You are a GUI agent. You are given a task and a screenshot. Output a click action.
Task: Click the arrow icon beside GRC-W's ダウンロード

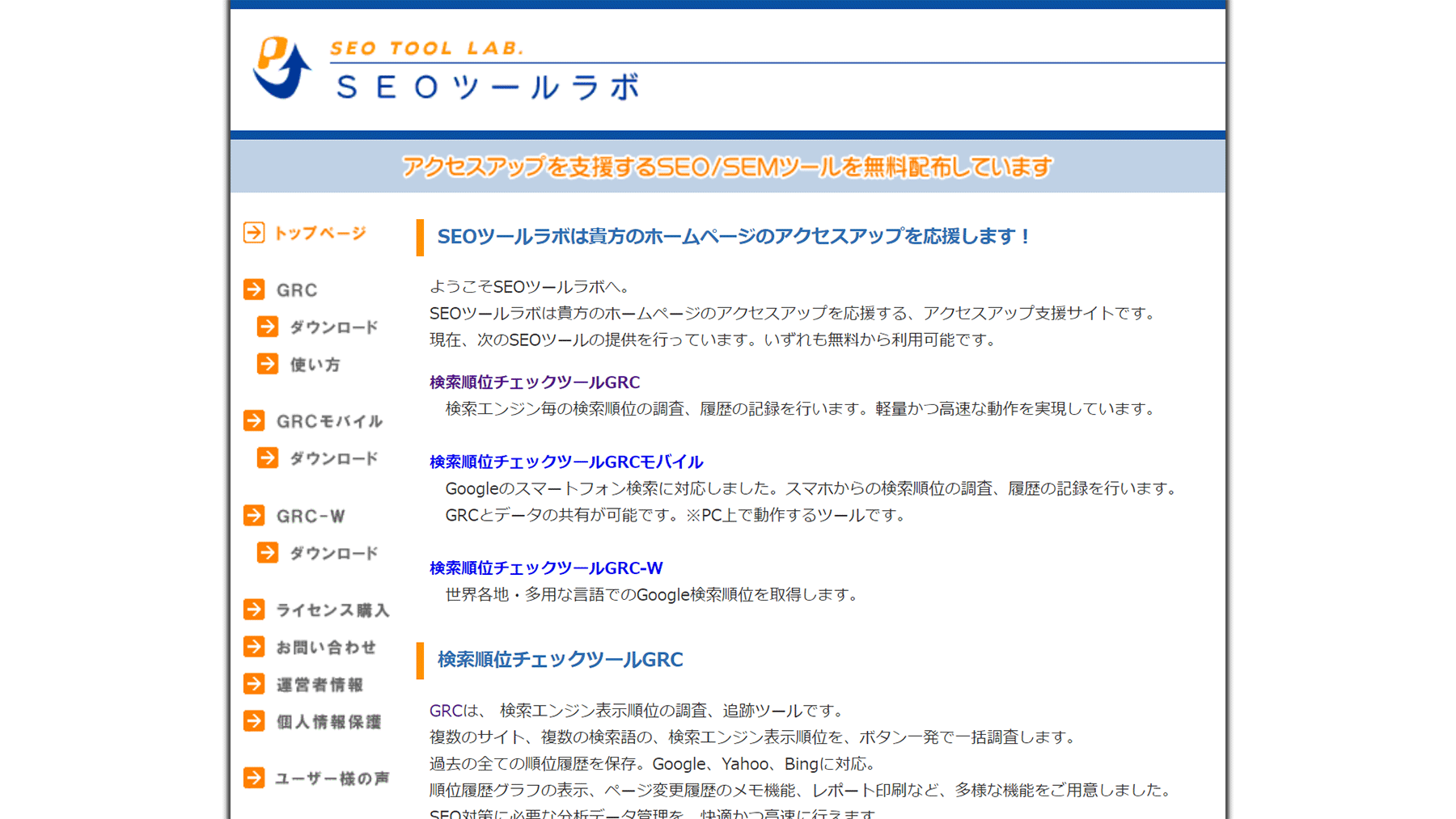coord(268,553)
